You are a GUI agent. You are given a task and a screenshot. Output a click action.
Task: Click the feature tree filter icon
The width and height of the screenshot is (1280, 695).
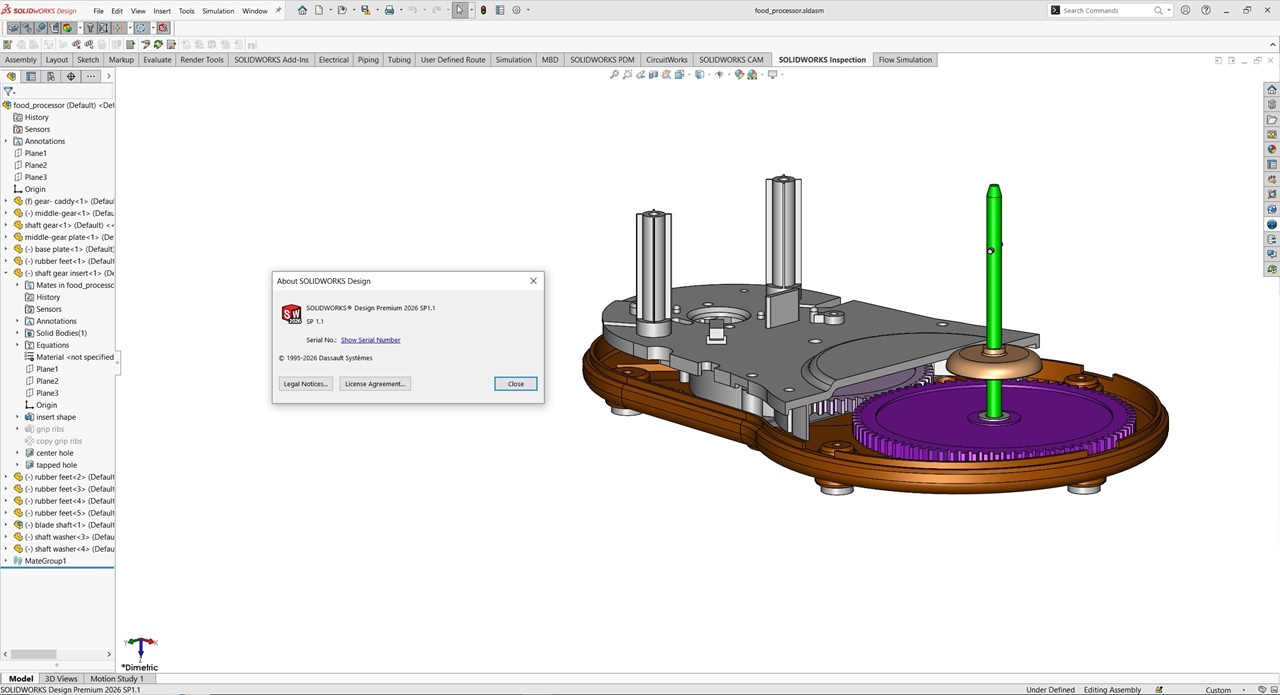click(x=9, y=91)
